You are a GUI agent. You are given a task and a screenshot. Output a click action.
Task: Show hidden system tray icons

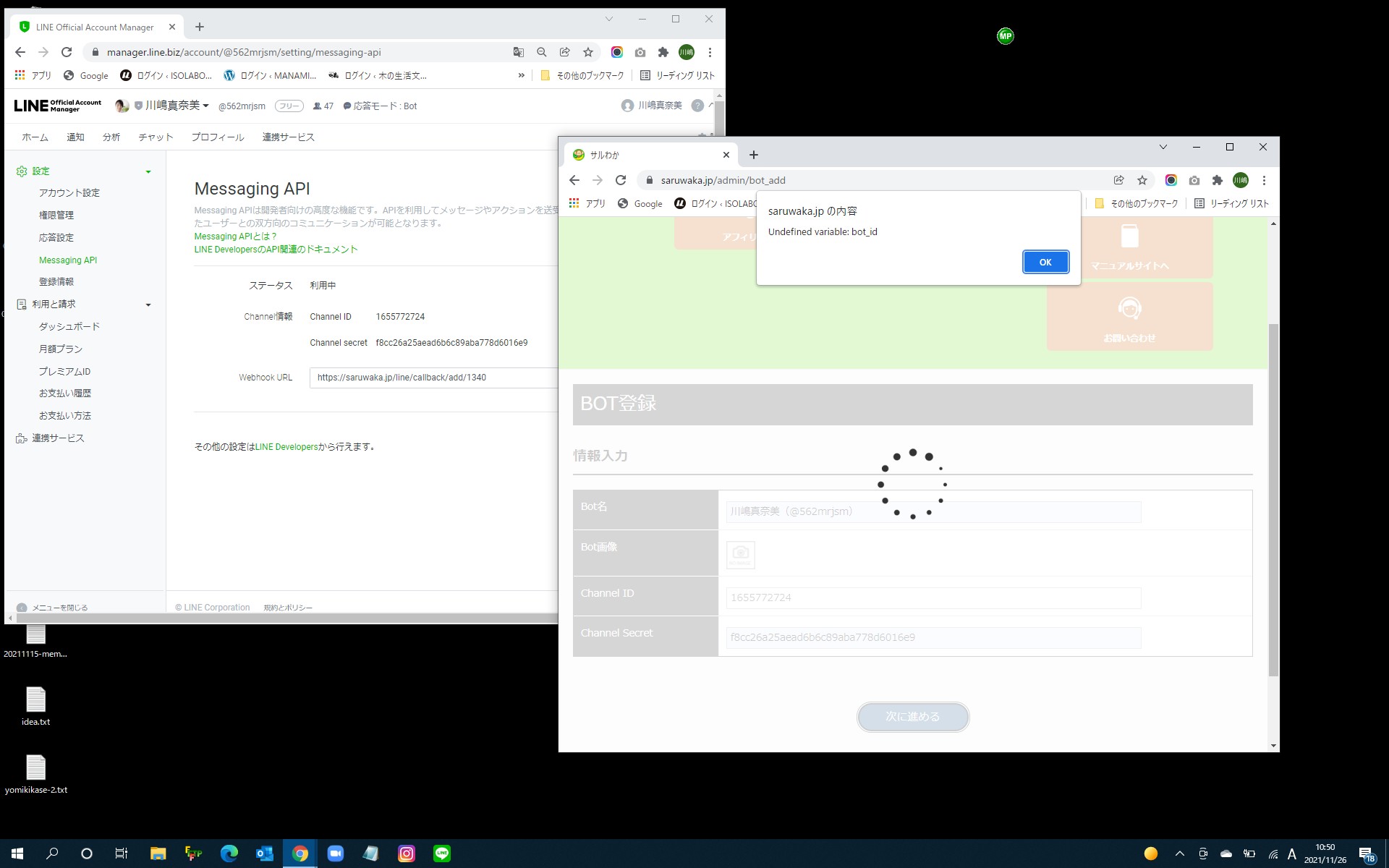[x=1180, y=854]
